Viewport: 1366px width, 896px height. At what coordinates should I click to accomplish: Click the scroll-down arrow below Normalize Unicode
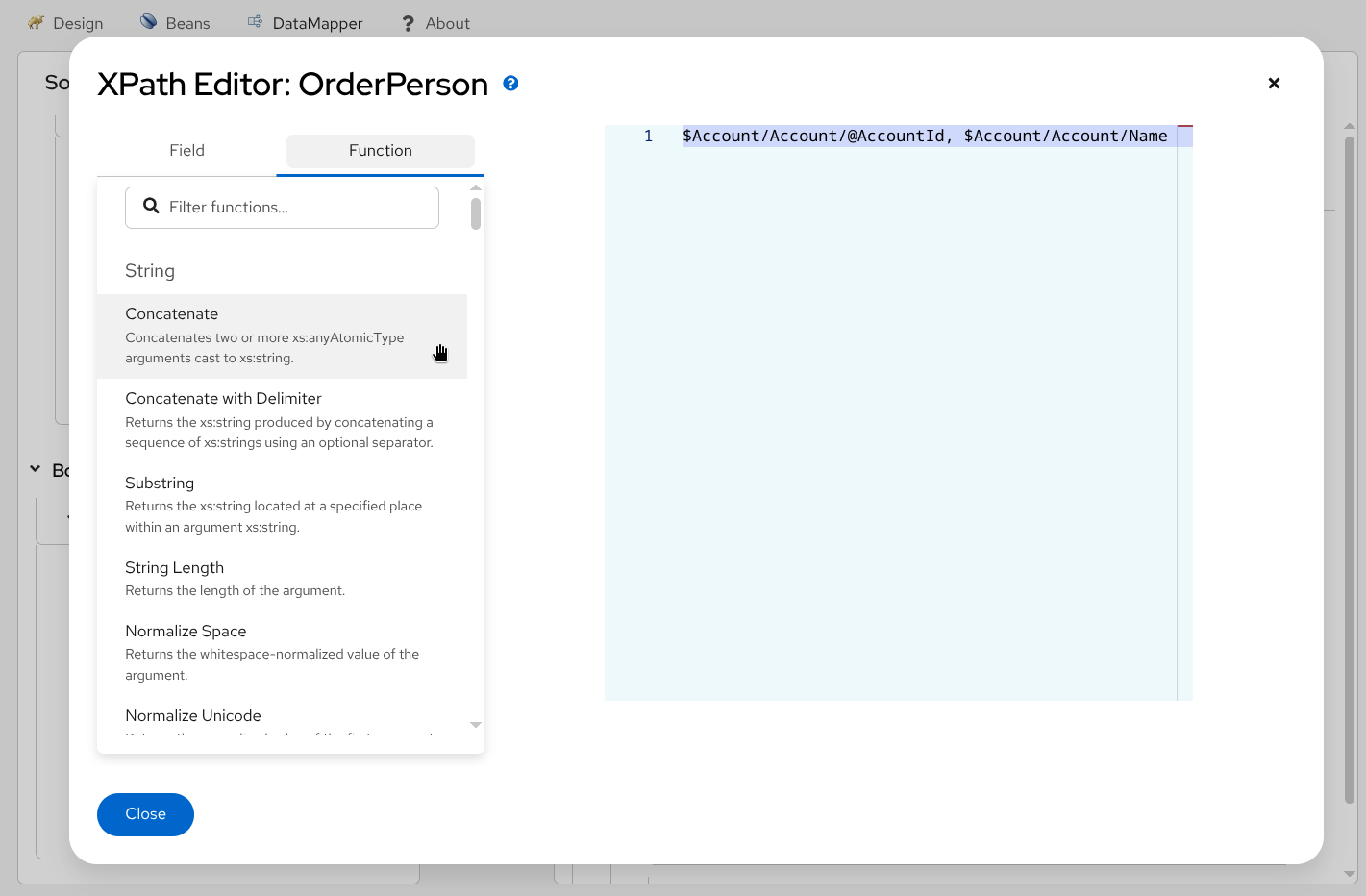tap(475, 725)
